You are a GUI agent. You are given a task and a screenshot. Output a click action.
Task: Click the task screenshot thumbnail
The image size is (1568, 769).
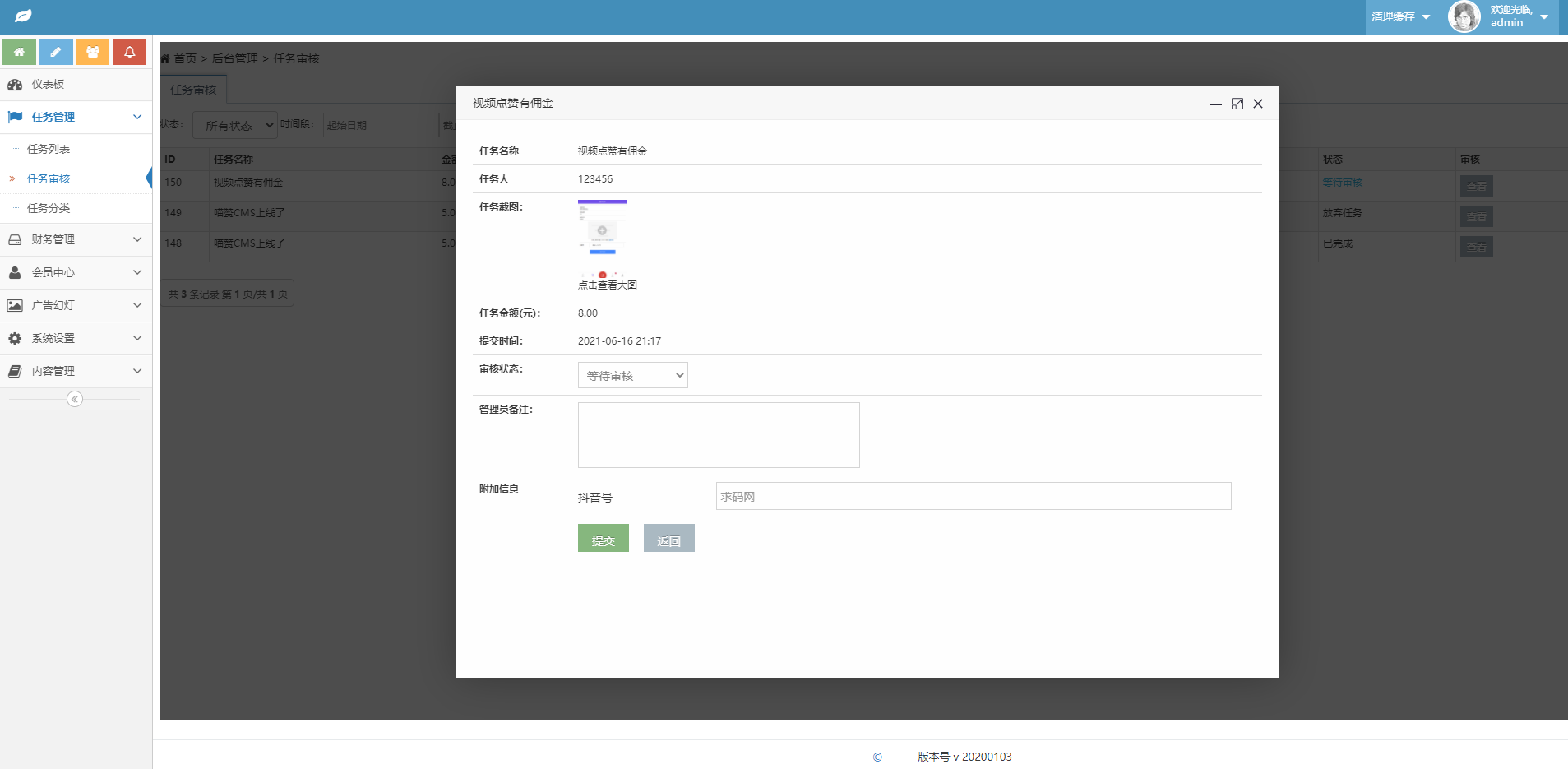(603, 238)
